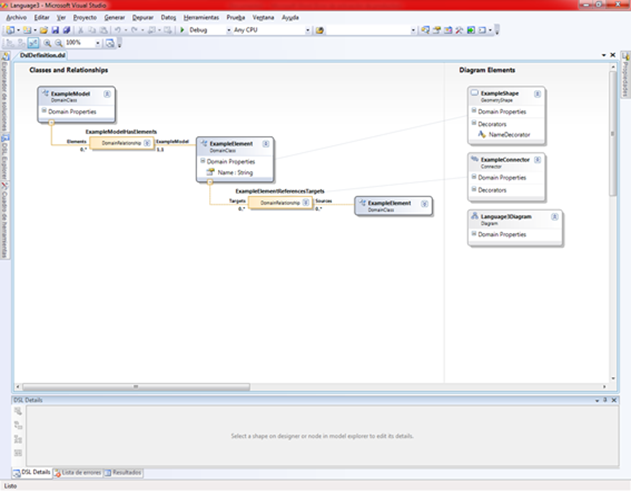Click the third DSL Details side icon
The width and height of the screenshot is (631, 491).
(18, 439)
